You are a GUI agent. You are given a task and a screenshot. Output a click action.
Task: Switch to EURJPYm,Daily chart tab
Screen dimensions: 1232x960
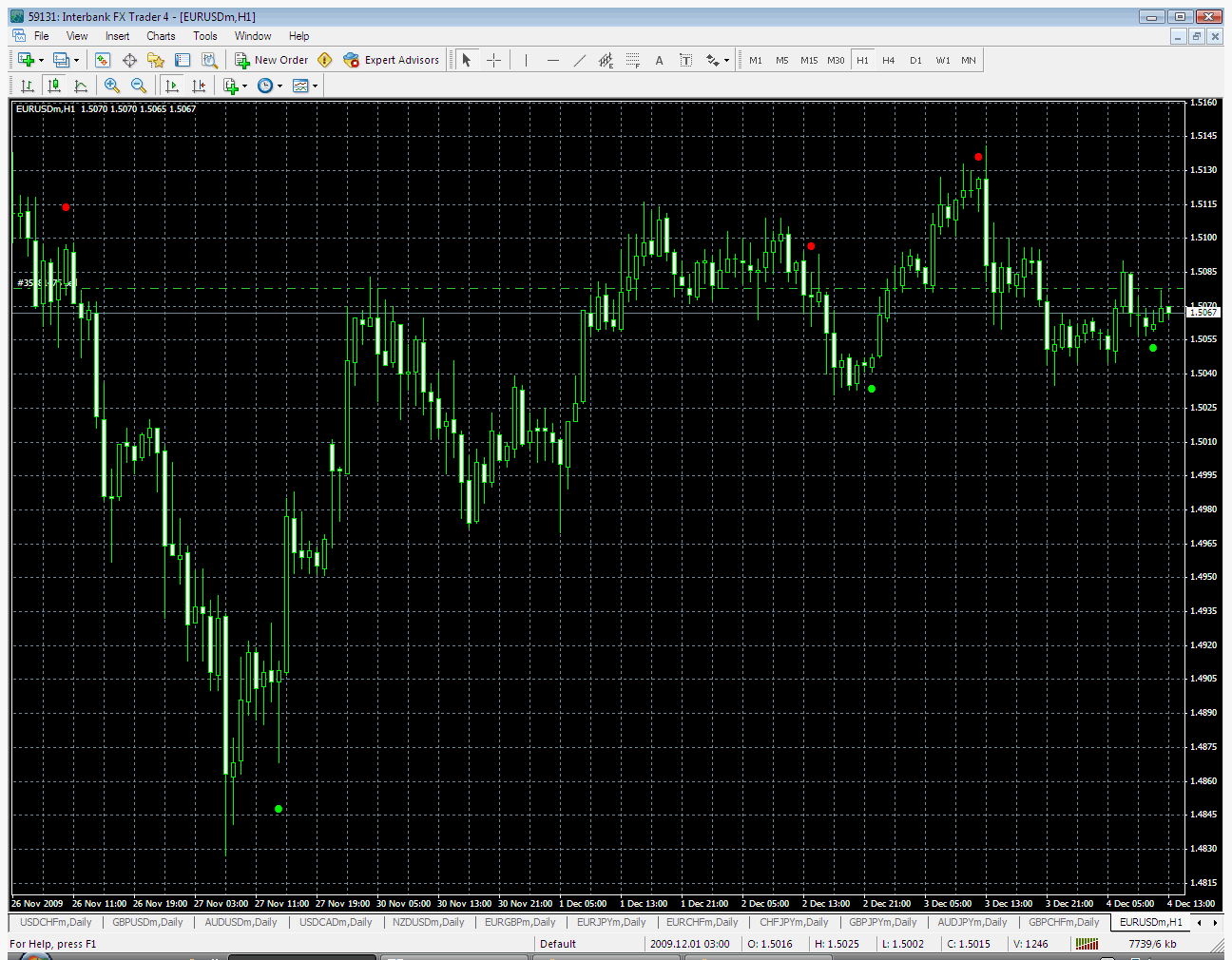point(611,922)
